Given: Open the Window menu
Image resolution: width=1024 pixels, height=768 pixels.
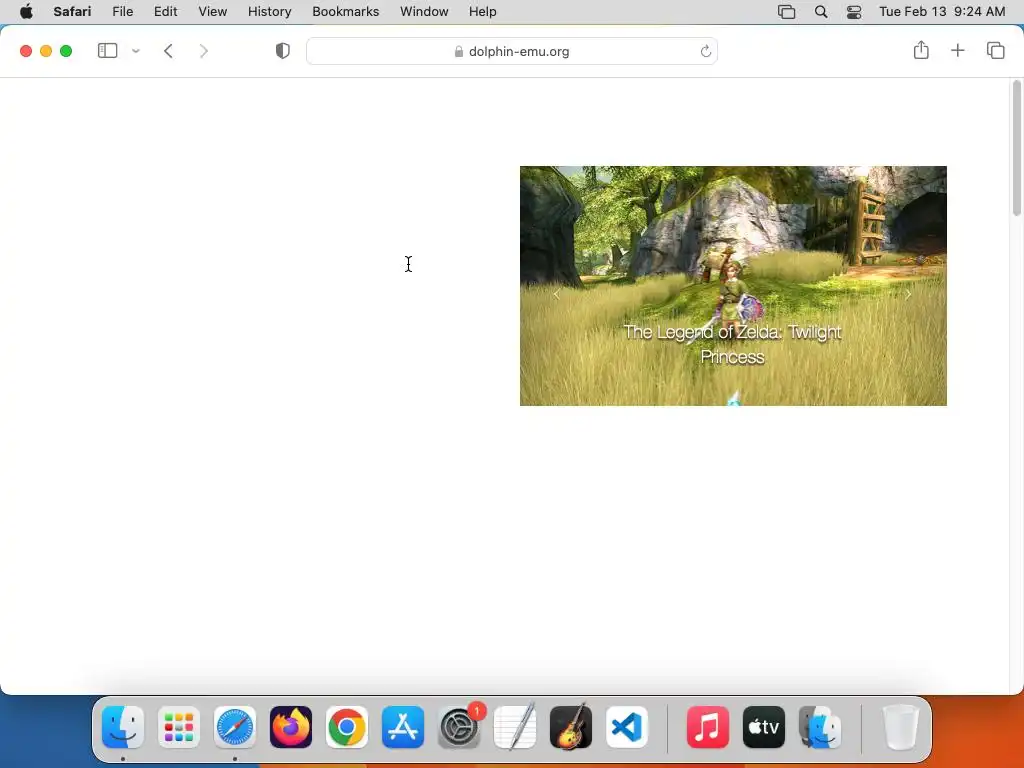Looking at the screenshot, I should (424, 12).
